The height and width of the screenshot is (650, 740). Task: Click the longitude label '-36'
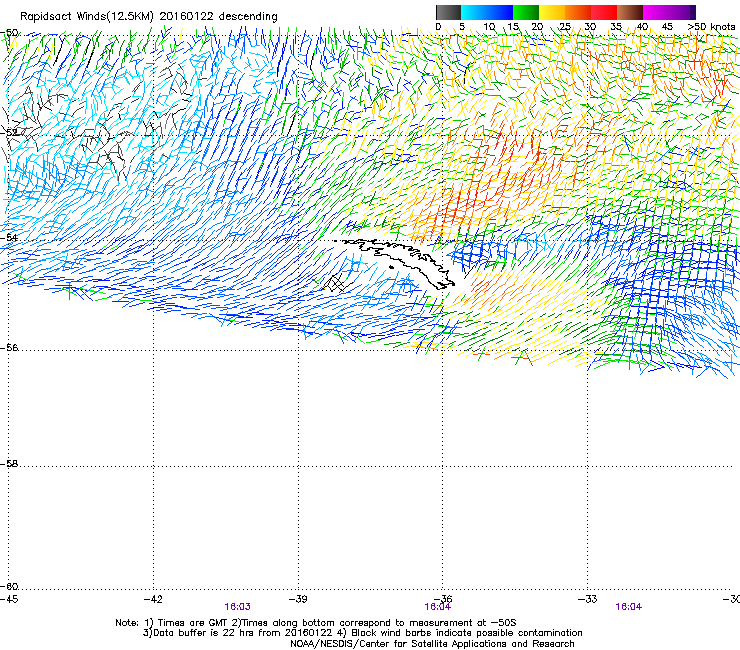[443, 599]
